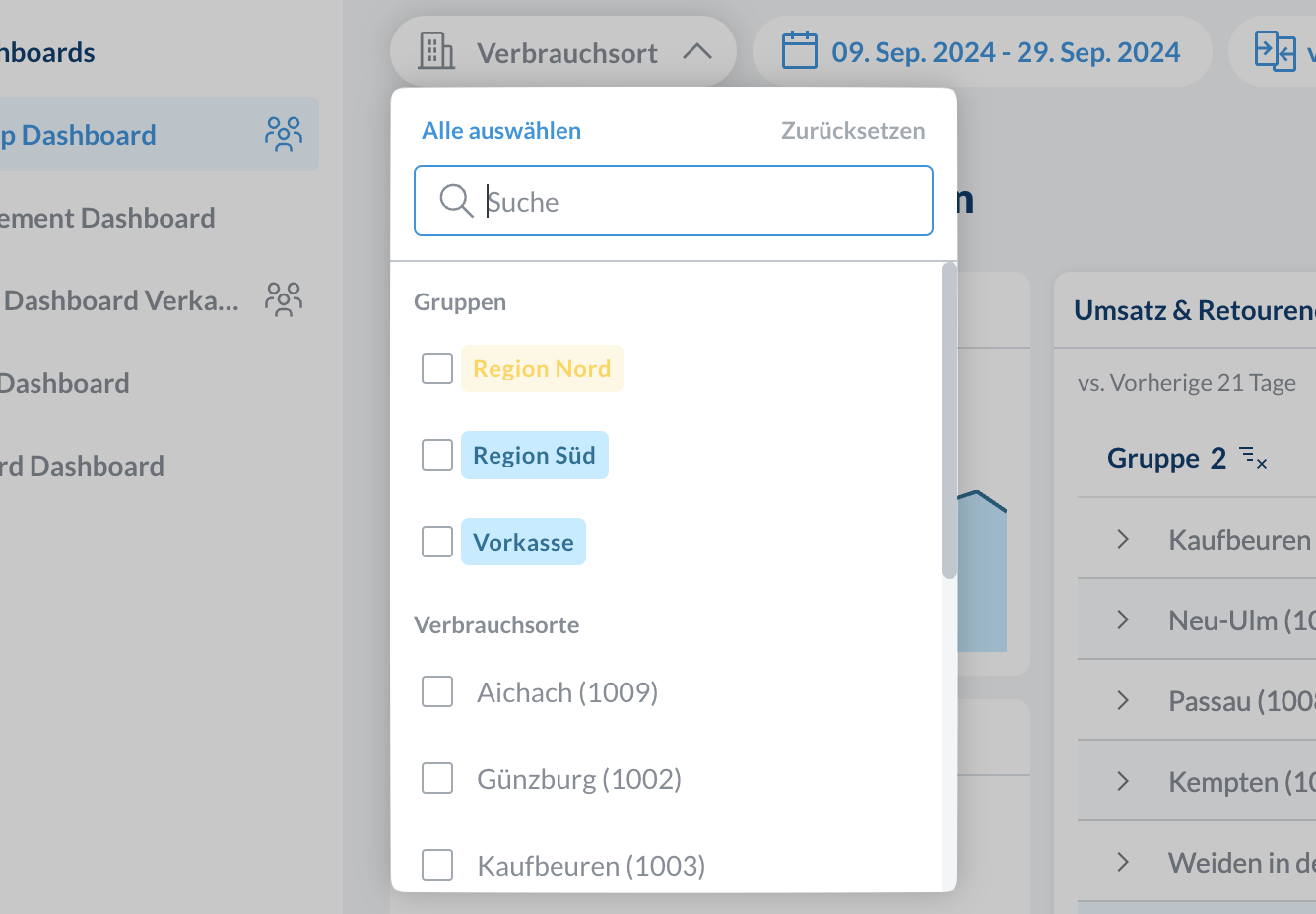Click the group icon beside Dashboard Verka... item
This screenshot has height=914, width=1316.
pyautogui.click(x=284, y=299)
